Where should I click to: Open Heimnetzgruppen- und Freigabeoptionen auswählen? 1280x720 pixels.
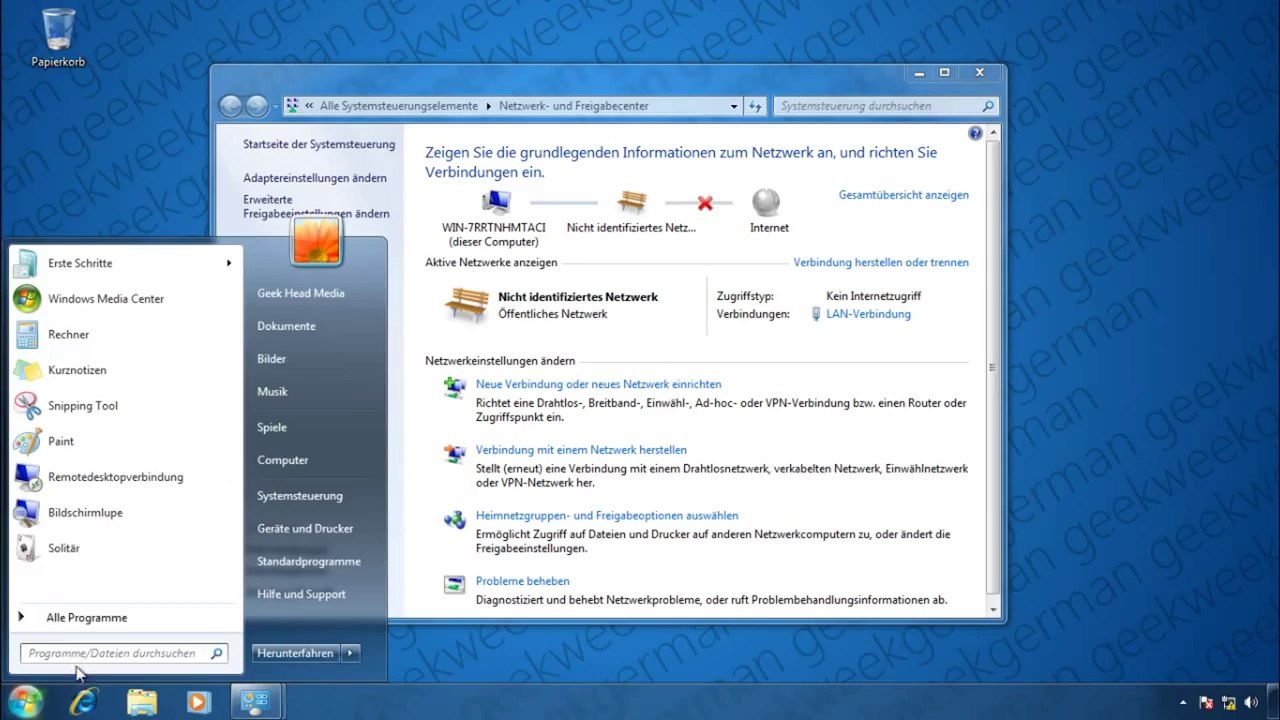point(607,516)
